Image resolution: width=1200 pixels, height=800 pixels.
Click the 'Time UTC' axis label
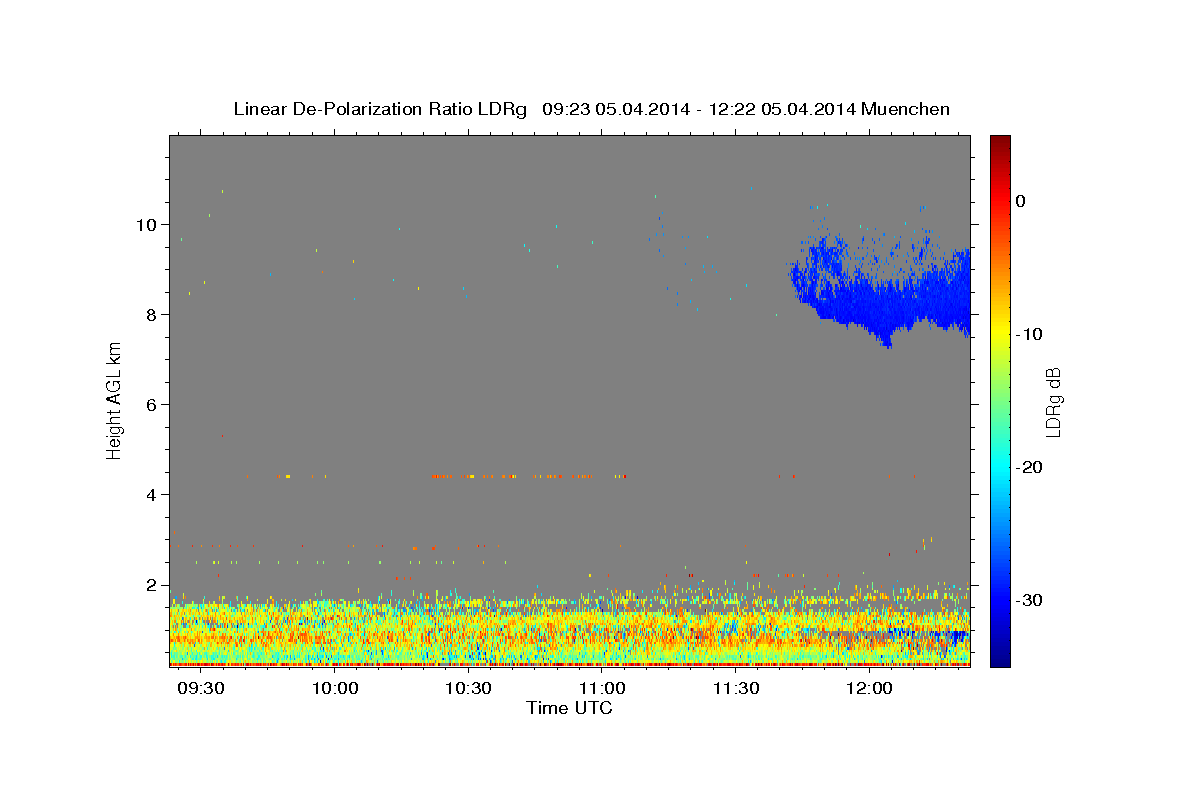tap(569, 708)
